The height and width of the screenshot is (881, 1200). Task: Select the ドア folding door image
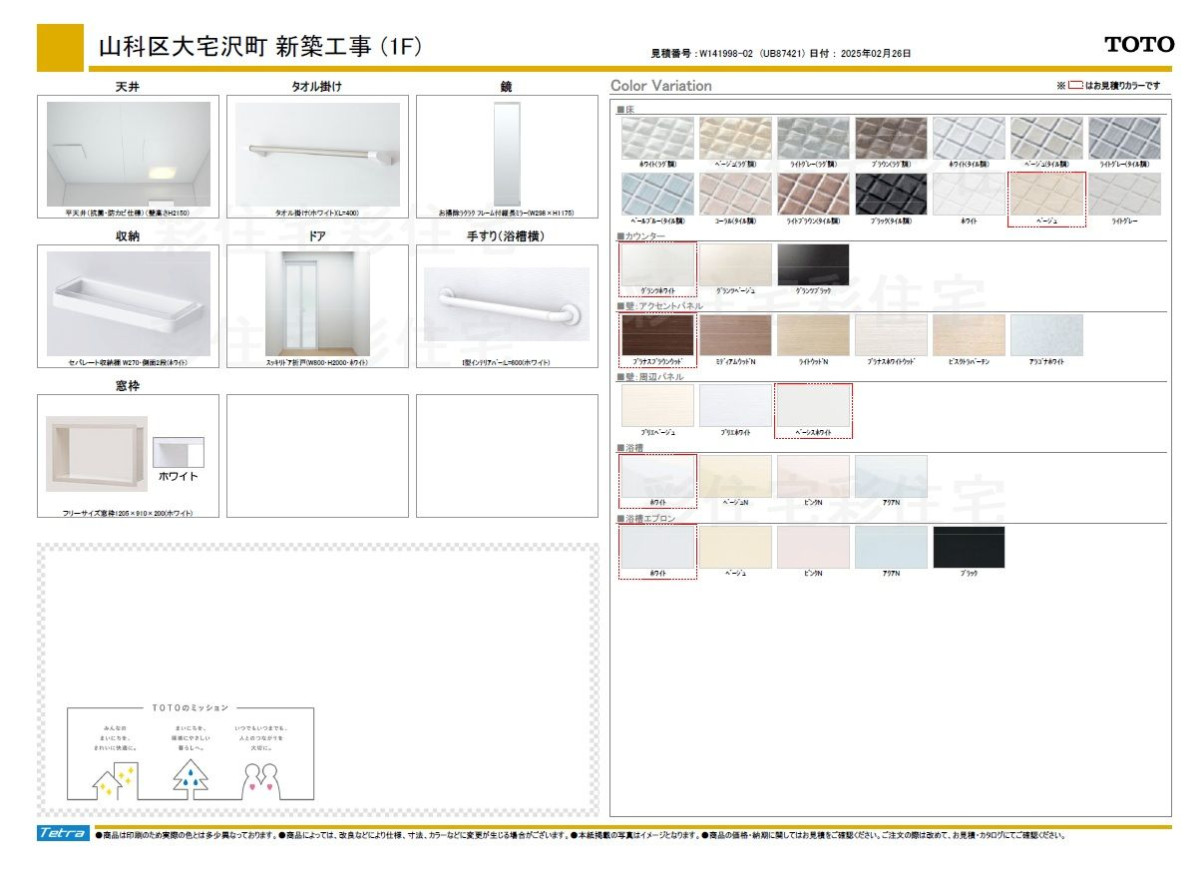click(317, 303)
